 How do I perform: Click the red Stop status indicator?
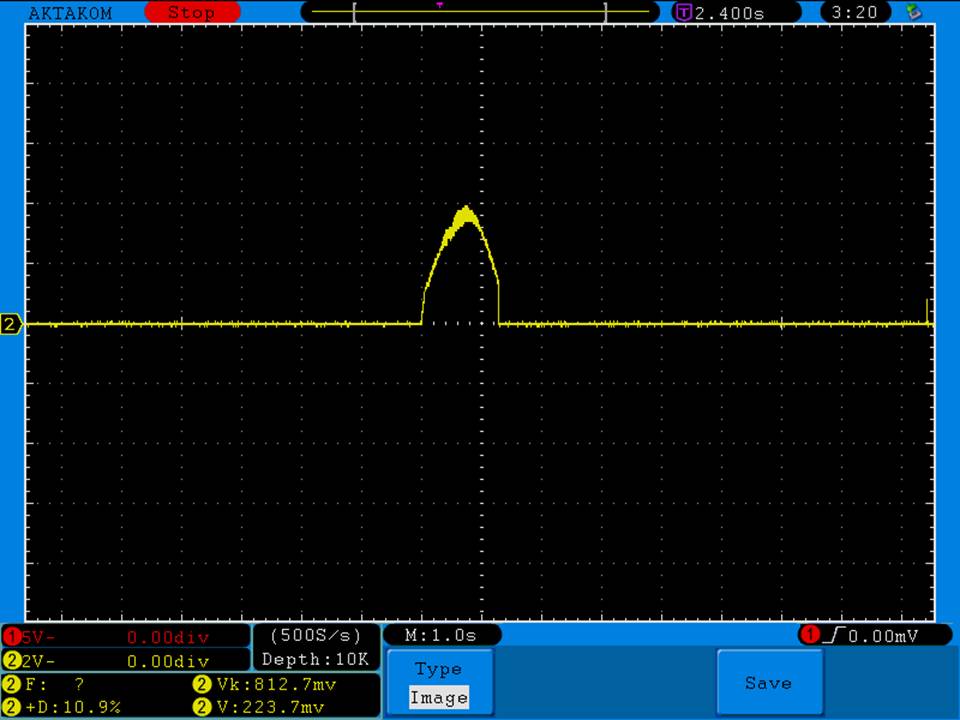pyautogui.click(x=192, y=12)
